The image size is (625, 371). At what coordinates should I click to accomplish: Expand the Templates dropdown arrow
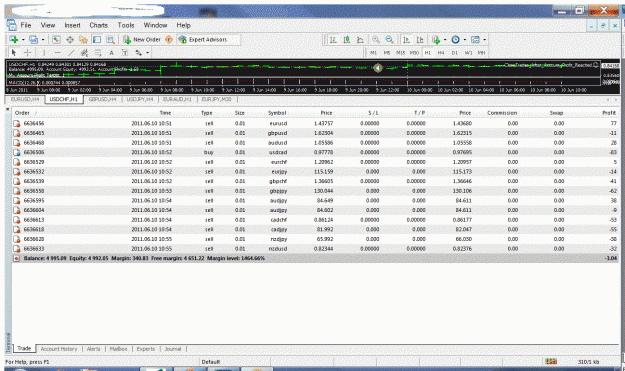tap(485, 39)
